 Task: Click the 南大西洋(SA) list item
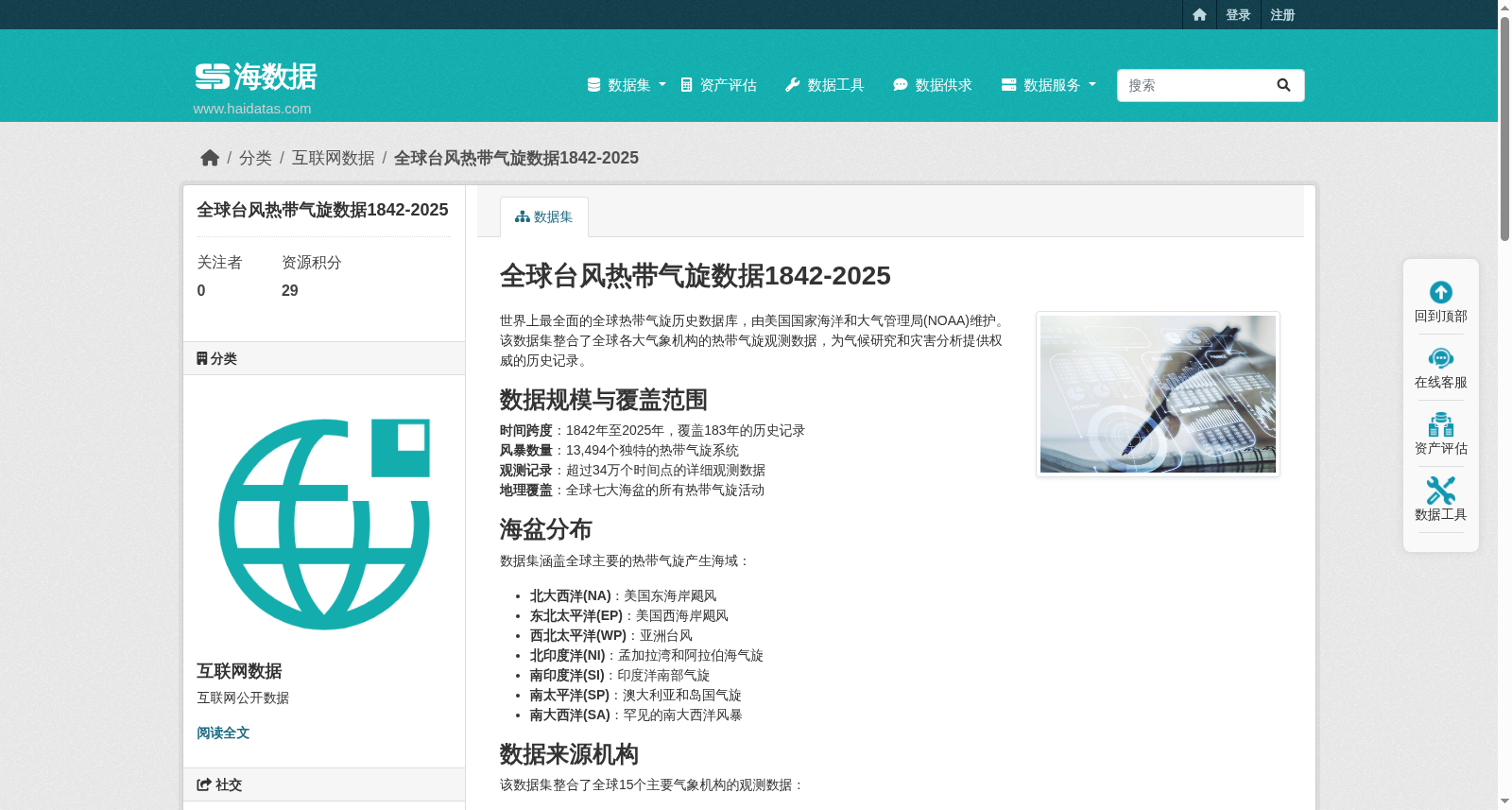click(x=636, y=715)
